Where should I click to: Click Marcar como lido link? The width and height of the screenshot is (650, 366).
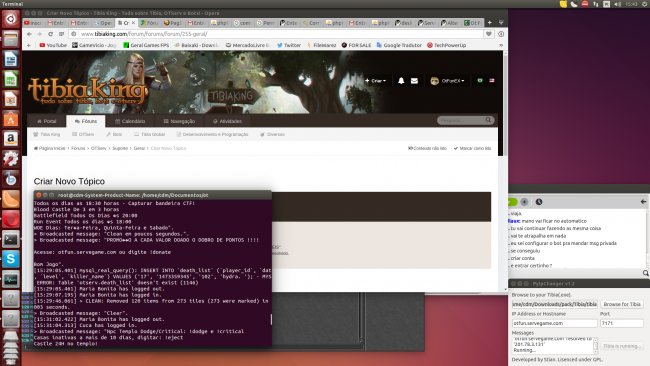[473, 148]
